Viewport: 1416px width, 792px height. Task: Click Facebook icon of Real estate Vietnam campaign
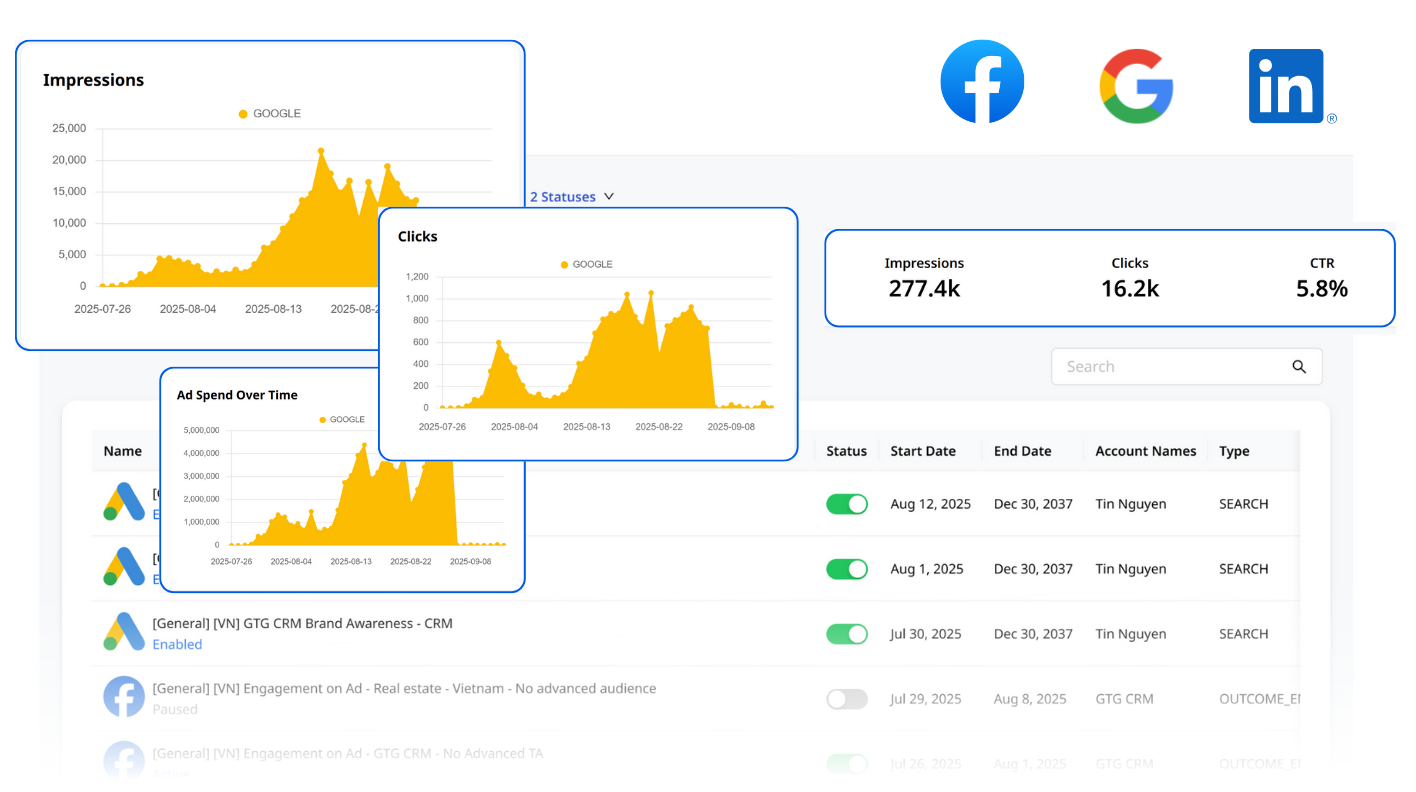pyautogui.click(x=125, y=697)
